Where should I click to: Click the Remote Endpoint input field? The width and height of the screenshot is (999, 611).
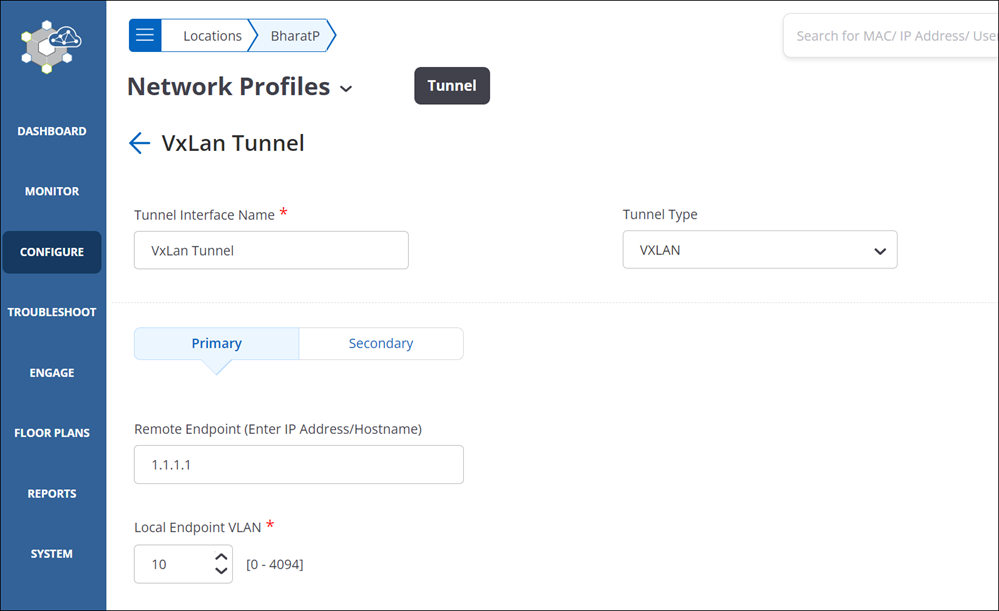click(x=298, y=464)
